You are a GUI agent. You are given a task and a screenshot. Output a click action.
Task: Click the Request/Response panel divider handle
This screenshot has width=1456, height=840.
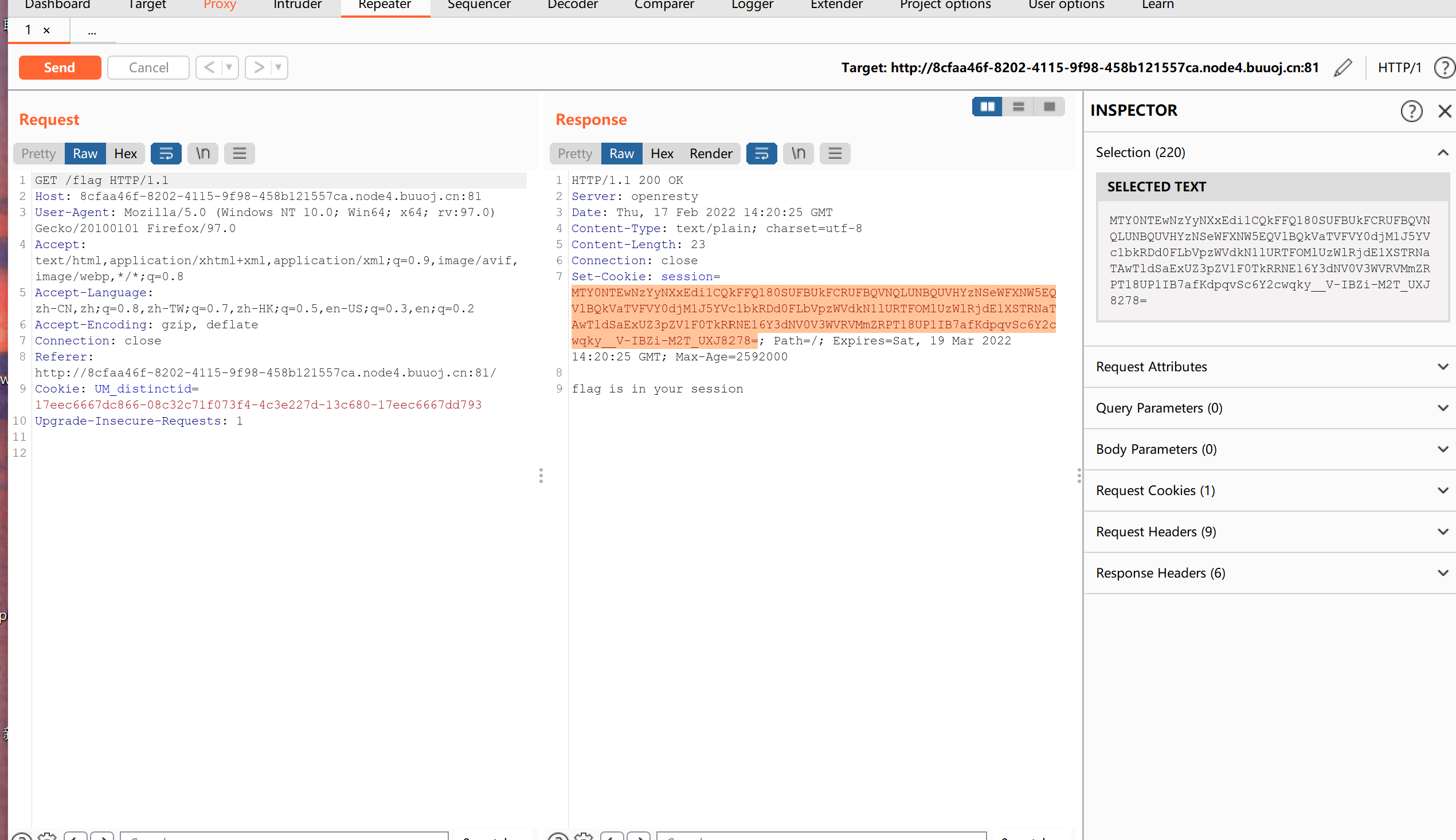[x=541, y=476]
